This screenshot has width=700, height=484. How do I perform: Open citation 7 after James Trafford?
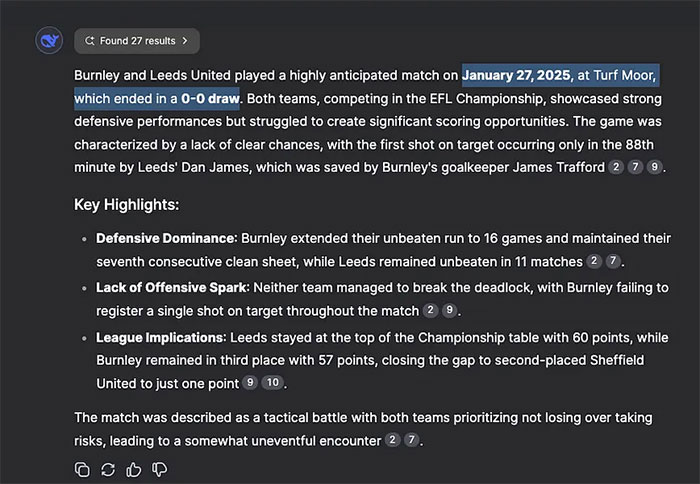click(x=637, y=167)
